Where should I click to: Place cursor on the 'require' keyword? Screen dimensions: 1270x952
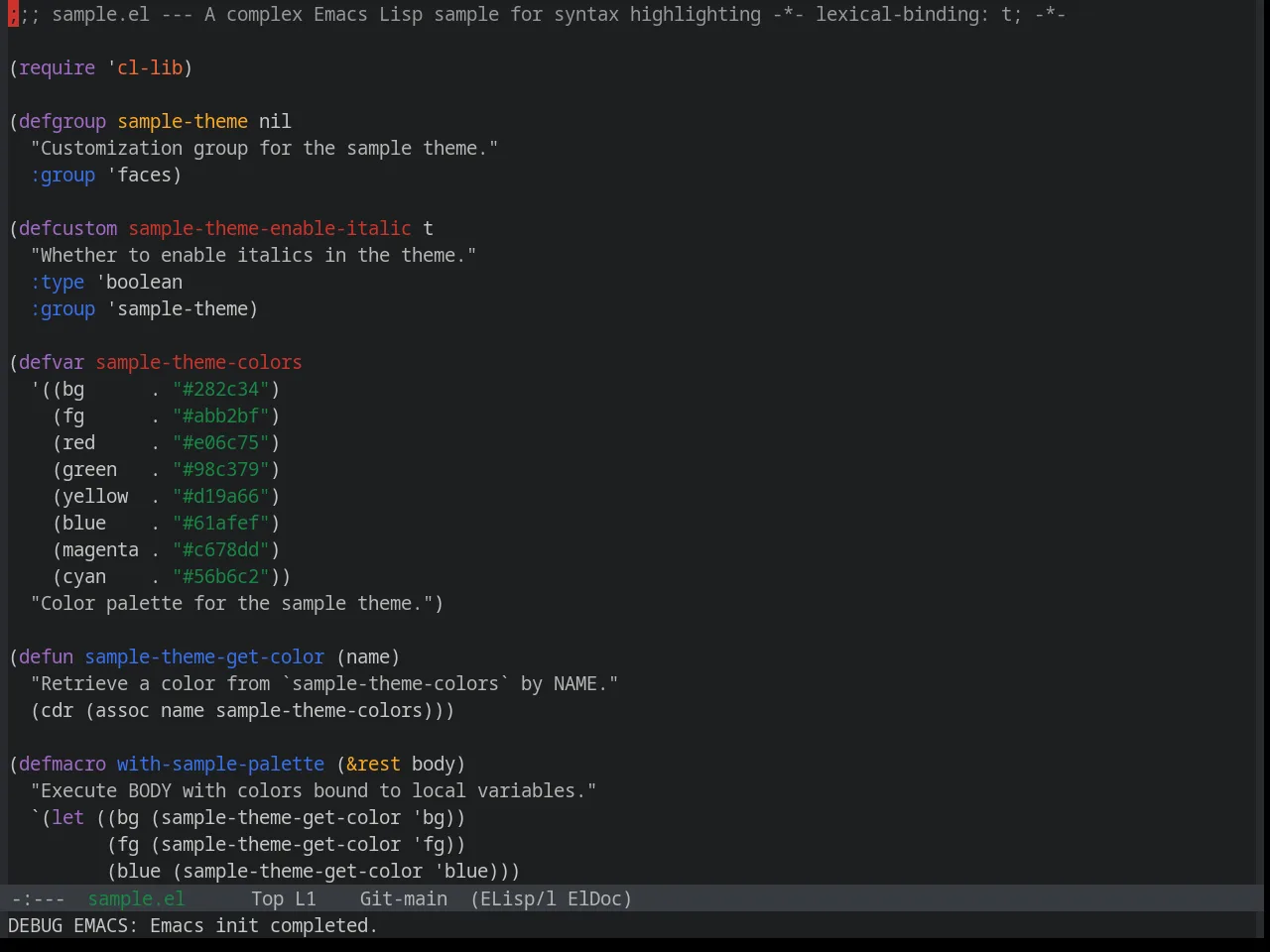pyautogui.click(x=58, y=67)
